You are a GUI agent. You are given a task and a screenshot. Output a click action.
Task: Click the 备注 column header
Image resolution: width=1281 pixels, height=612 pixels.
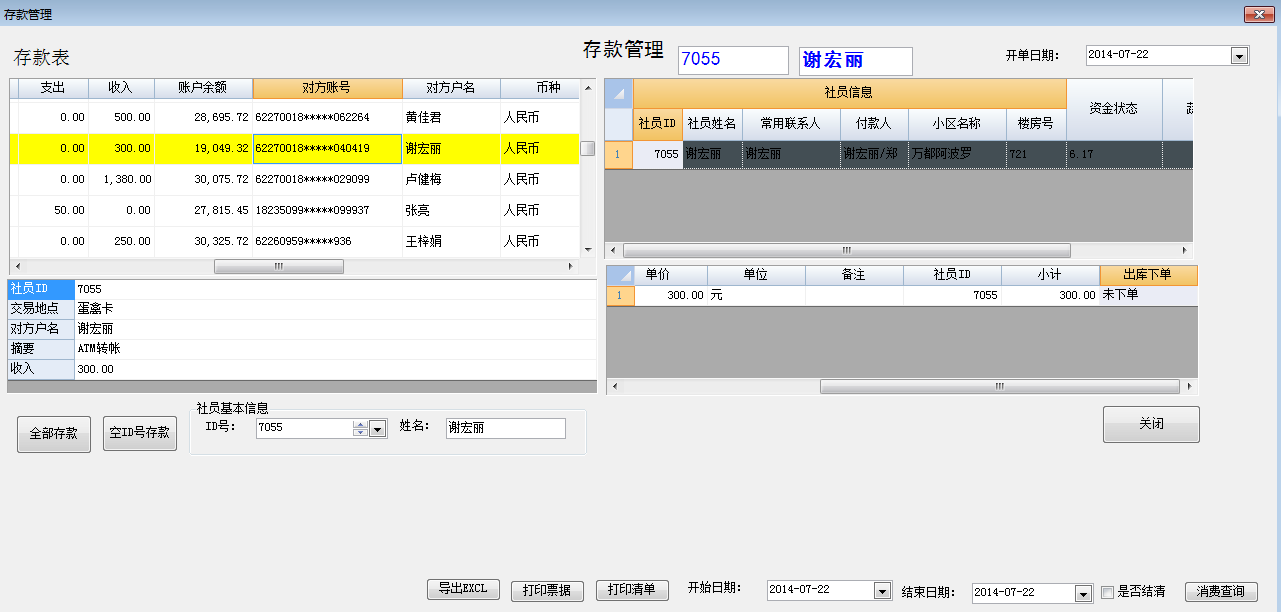pyautogui.click(x=854, y=275)
